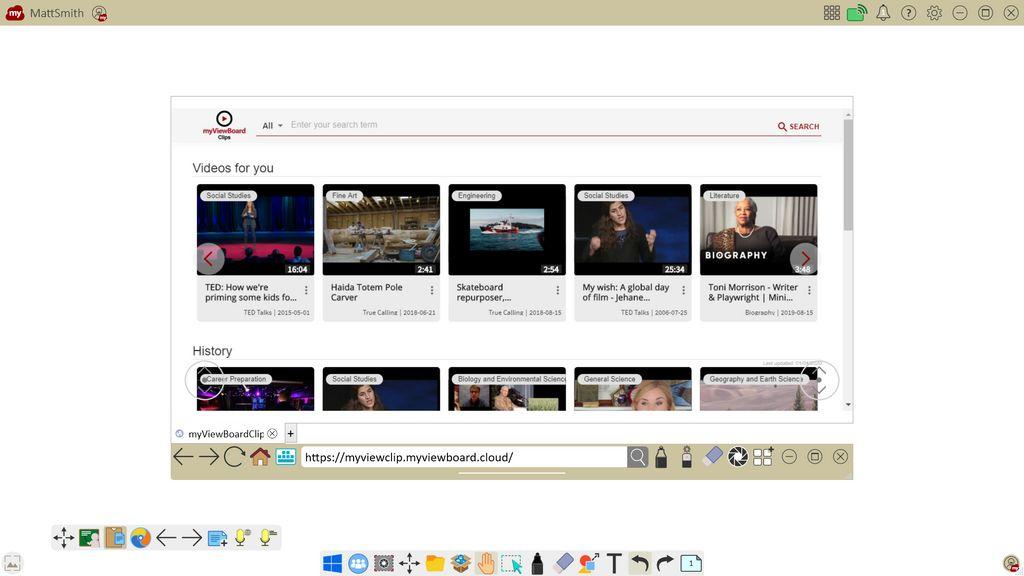1024x576 pixels.
Task: Select the browser marker pen tool
Action: point(661,456)
